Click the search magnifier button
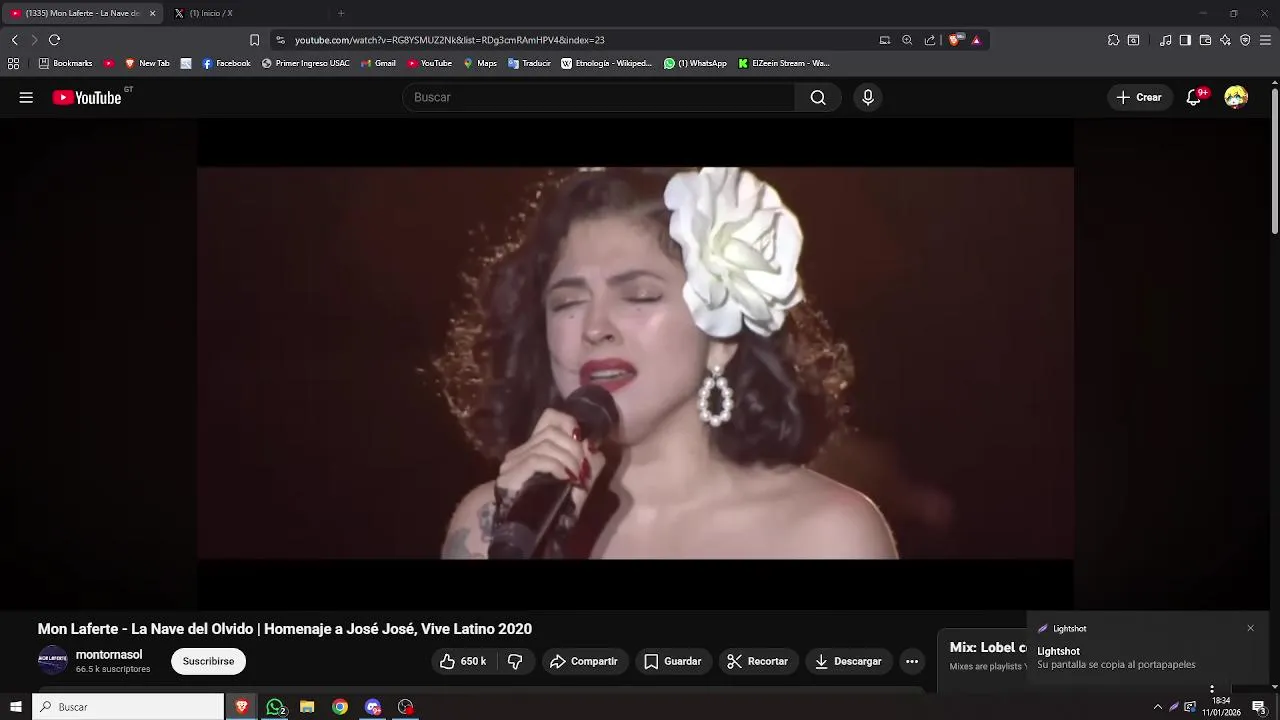Image resolution: width=1280 pixels, height=720 pixels. point(818,97)
